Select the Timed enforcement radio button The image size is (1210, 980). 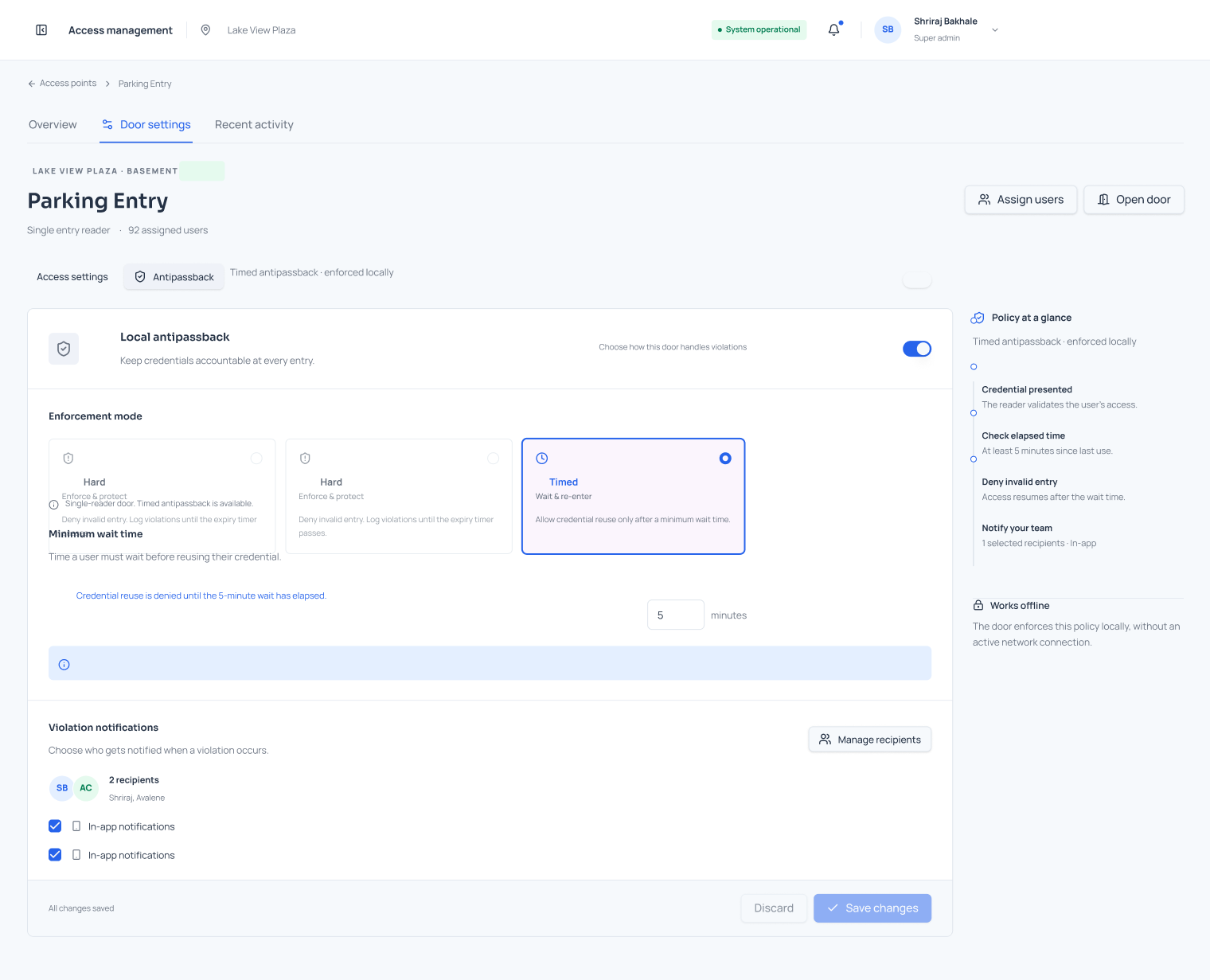725,459
